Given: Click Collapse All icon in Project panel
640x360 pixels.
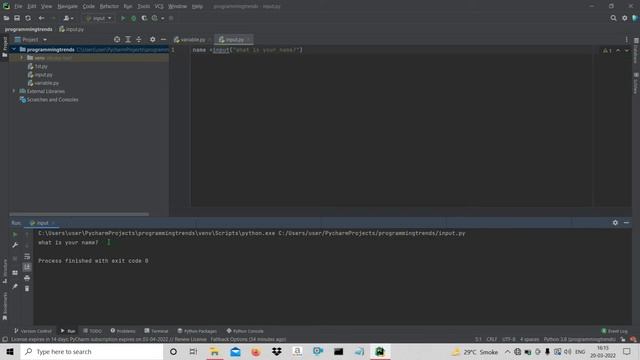Looking at the screenshot, I should (139, 40).
